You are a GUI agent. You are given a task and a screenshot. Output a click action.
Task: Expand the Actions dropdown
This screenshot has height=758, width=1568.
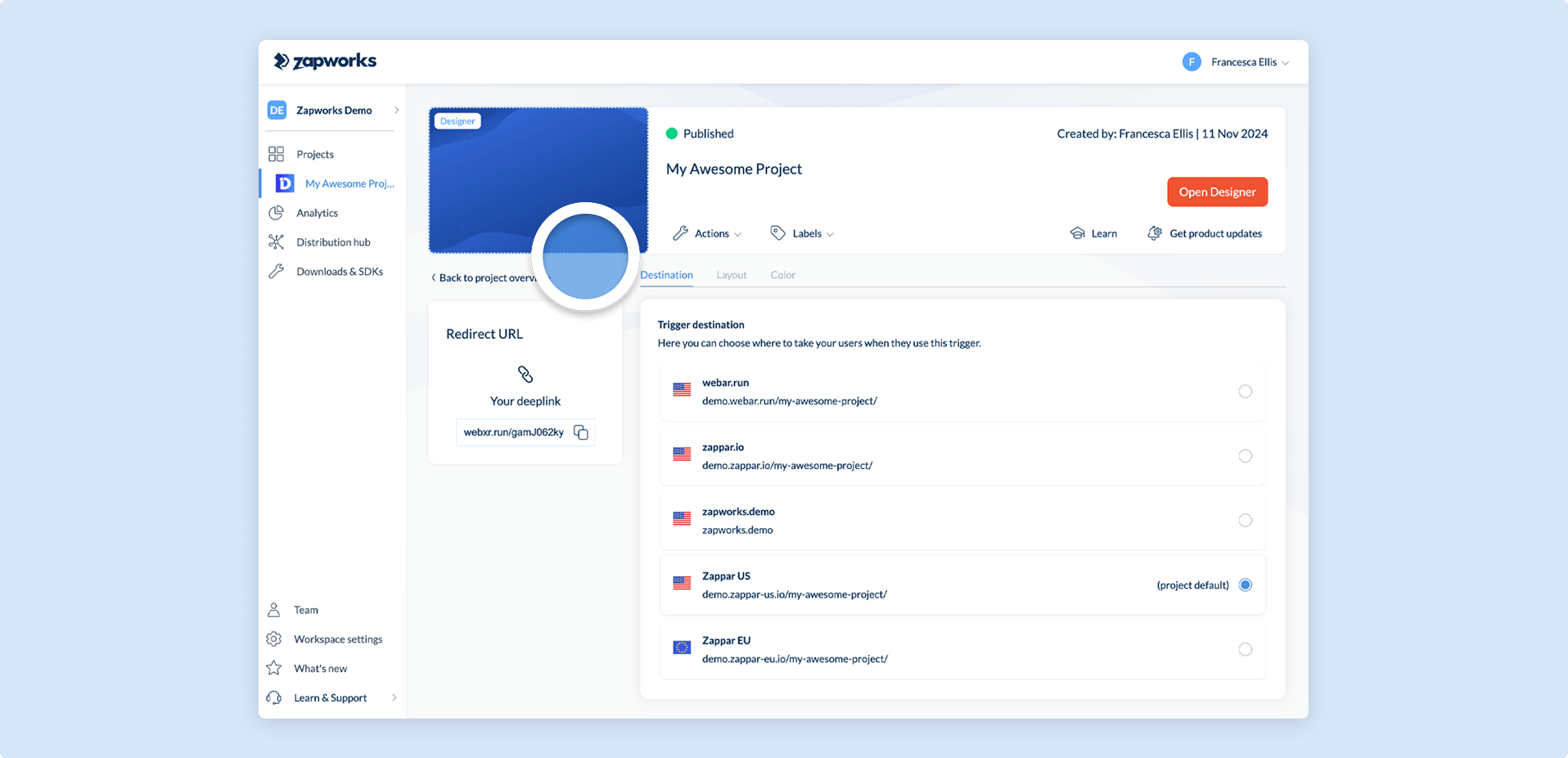tap(707, 233)
